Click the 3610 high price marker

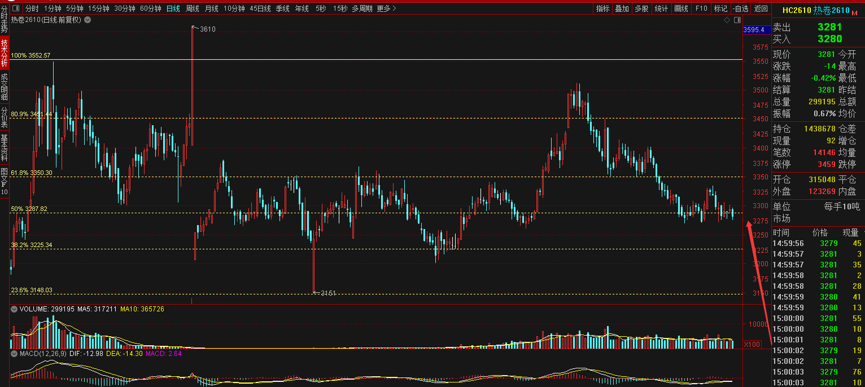pos(207,29)
